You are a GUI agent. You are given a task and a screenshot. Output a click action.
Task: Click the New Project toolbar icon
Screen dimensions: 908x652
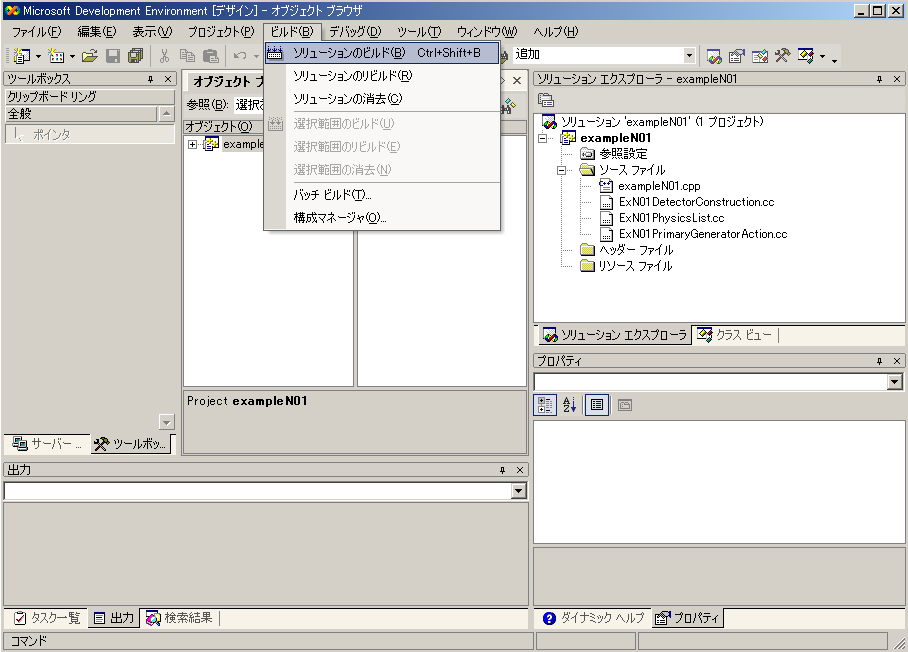click(x=21, y=56)
